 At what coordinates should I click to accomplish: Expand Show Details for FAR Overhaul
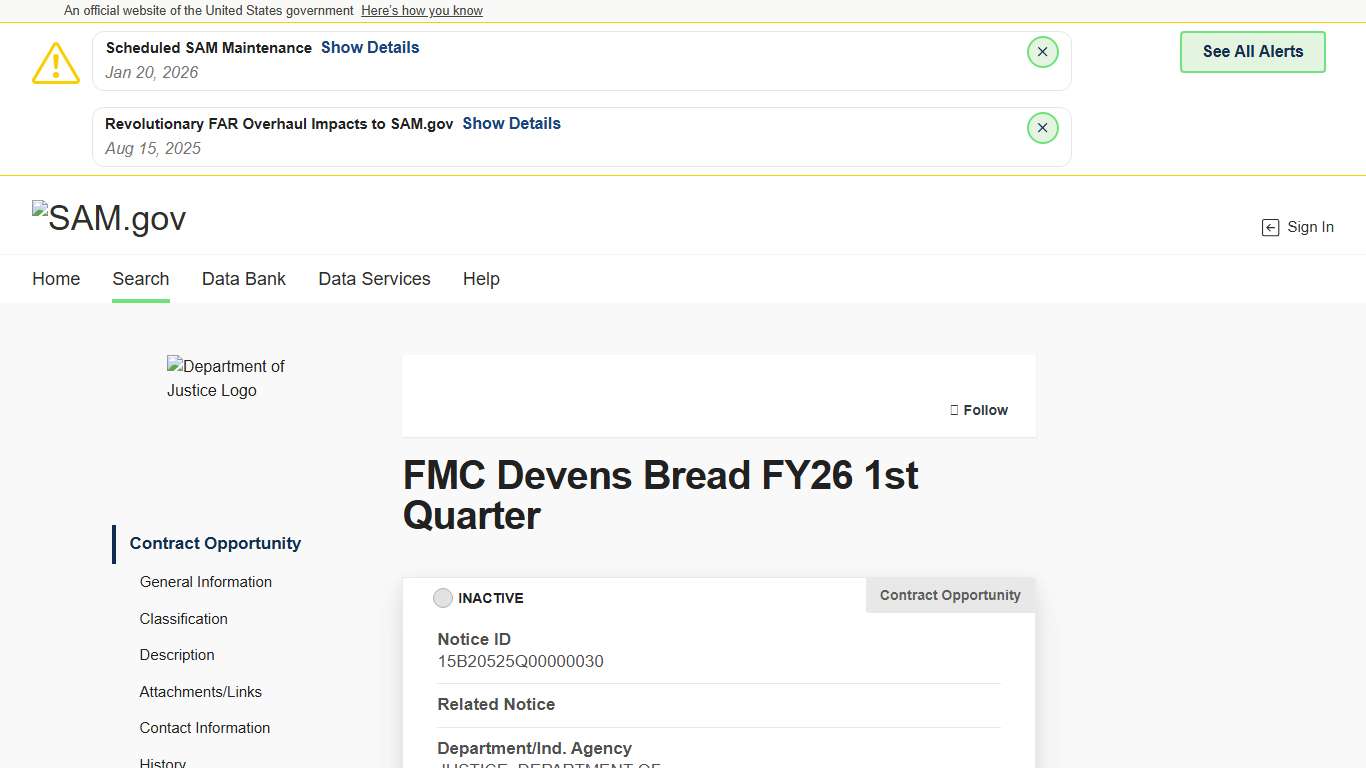[511, 123]
